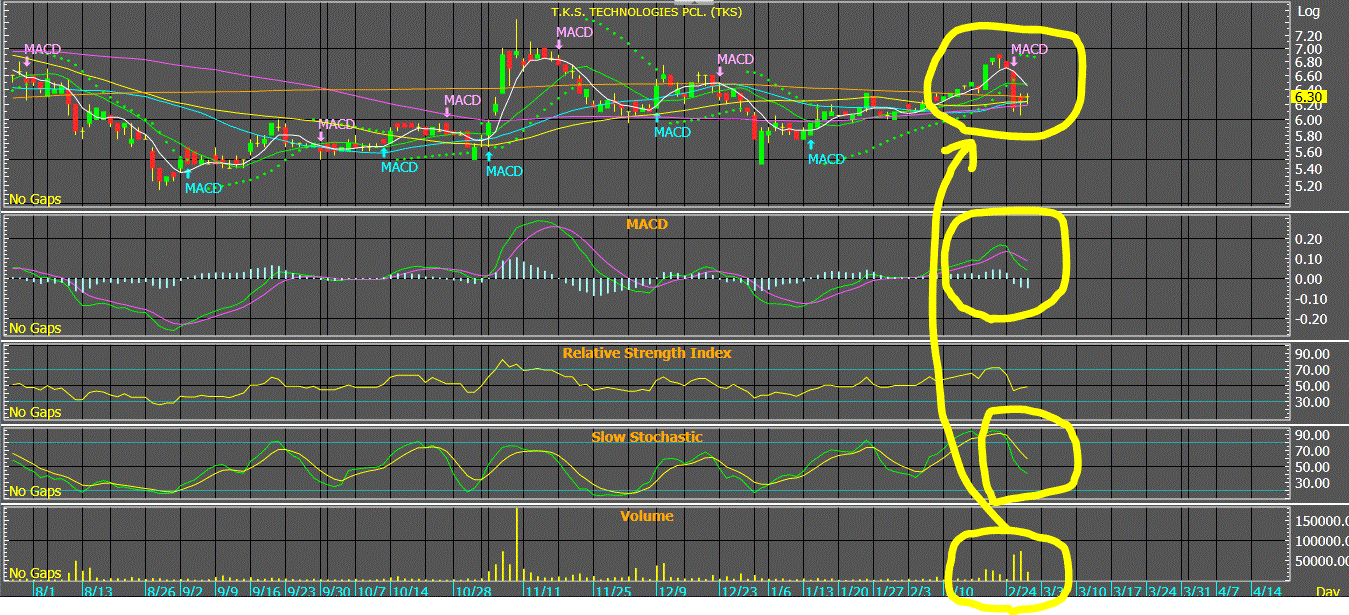Click the 0.00 MACD axis value
This screenshot has height=615, width=1349.
tap(1309, 279)
